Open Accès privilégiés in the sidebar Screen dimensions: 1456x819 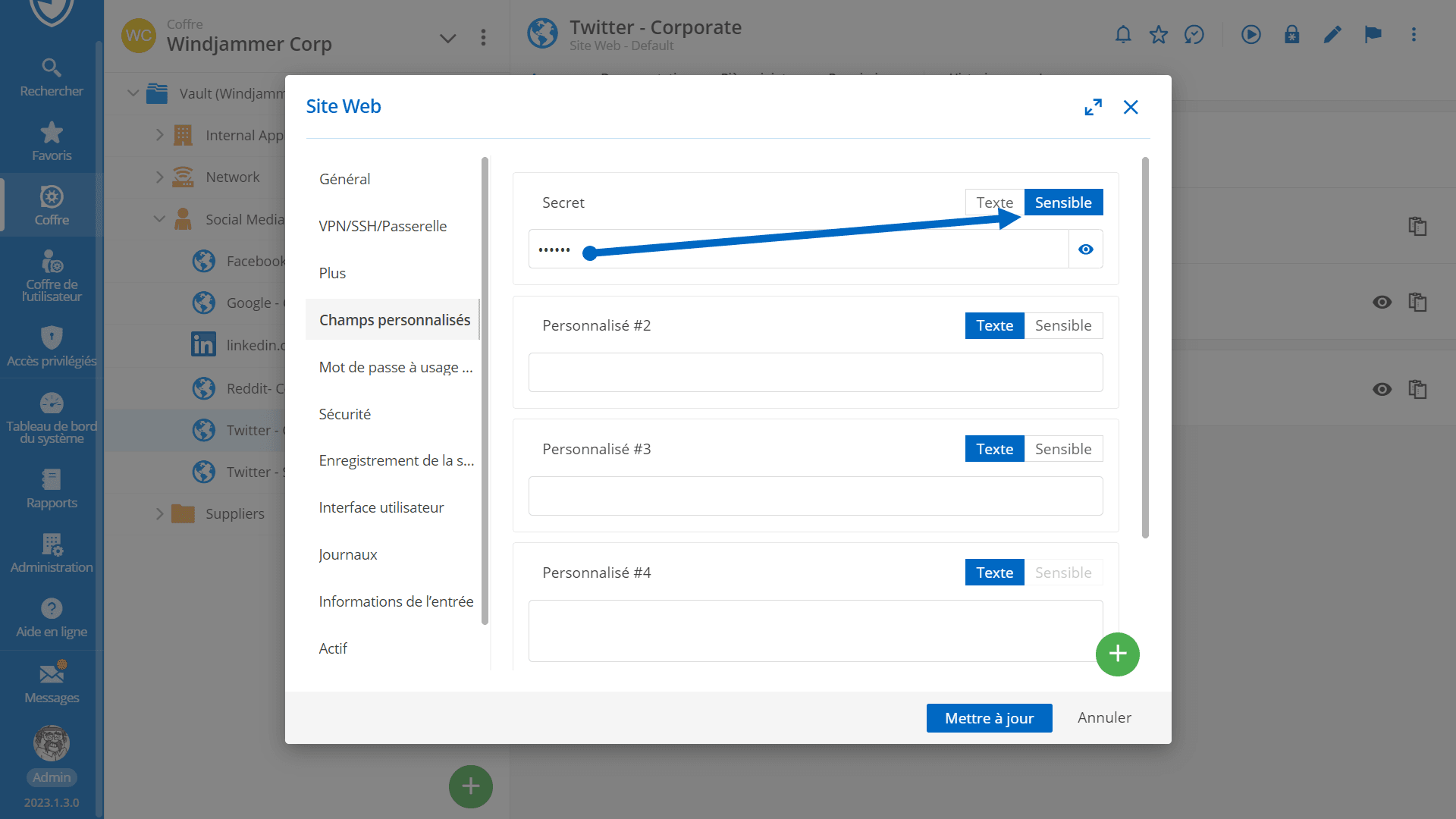(x=52, y=347)
